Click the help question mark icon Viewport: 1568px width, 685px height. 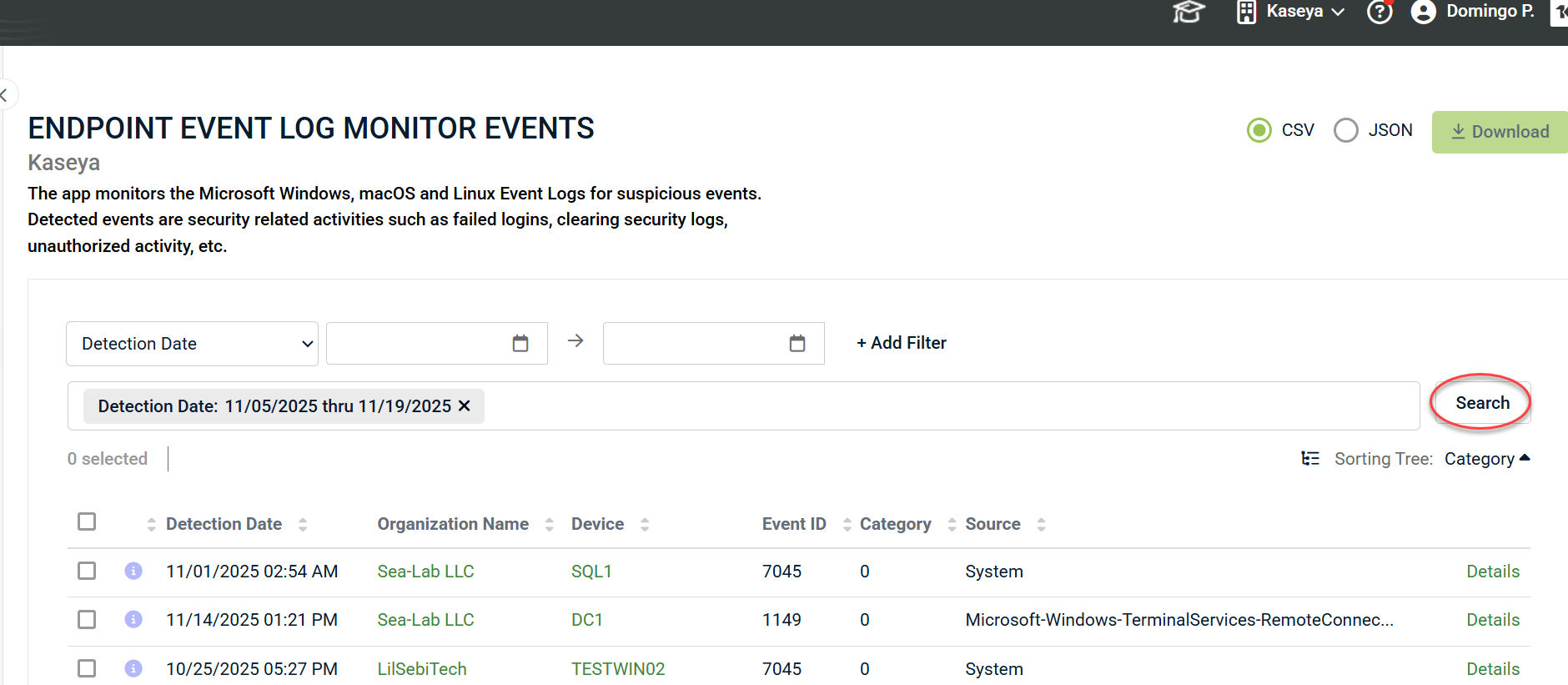point(1380,13)
